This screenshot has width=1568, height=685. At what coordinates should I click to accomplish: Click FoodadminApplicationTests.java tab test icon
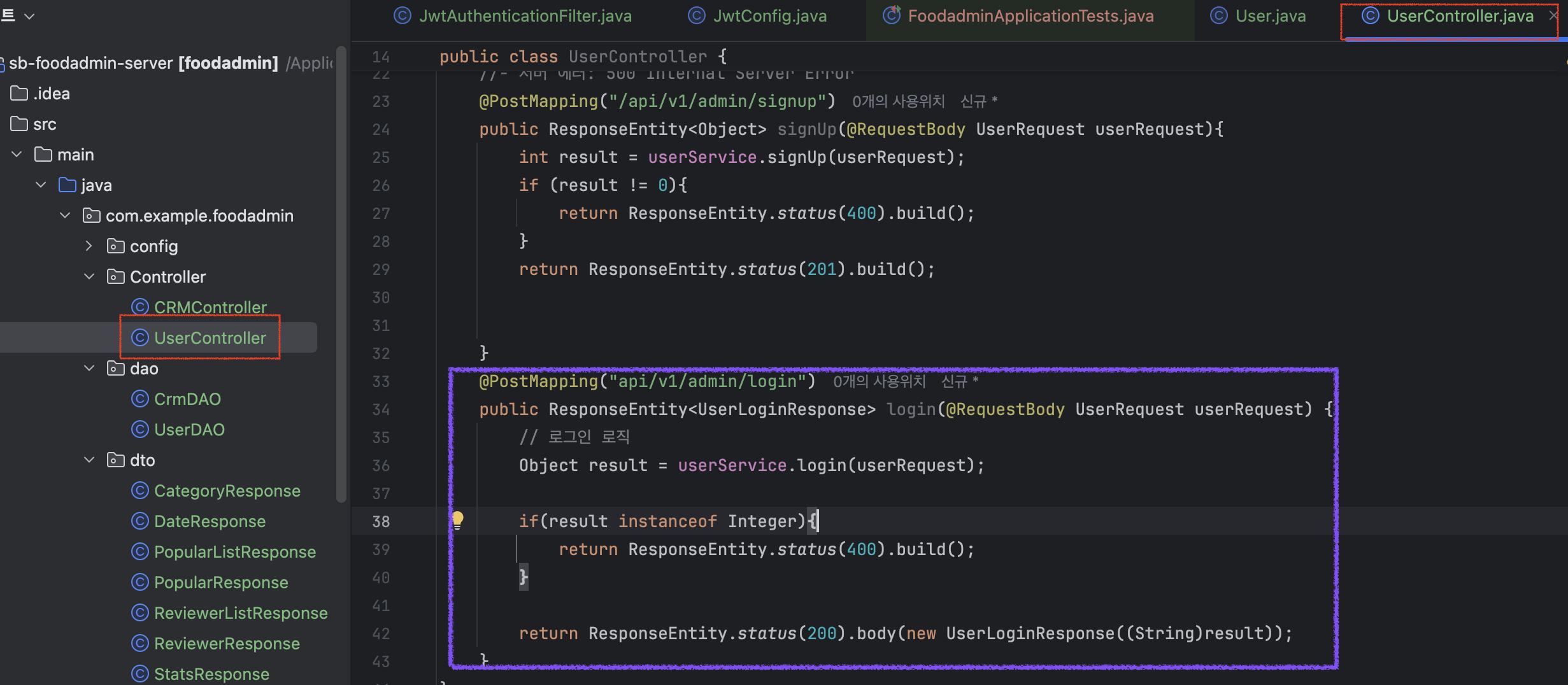(892, 15)
